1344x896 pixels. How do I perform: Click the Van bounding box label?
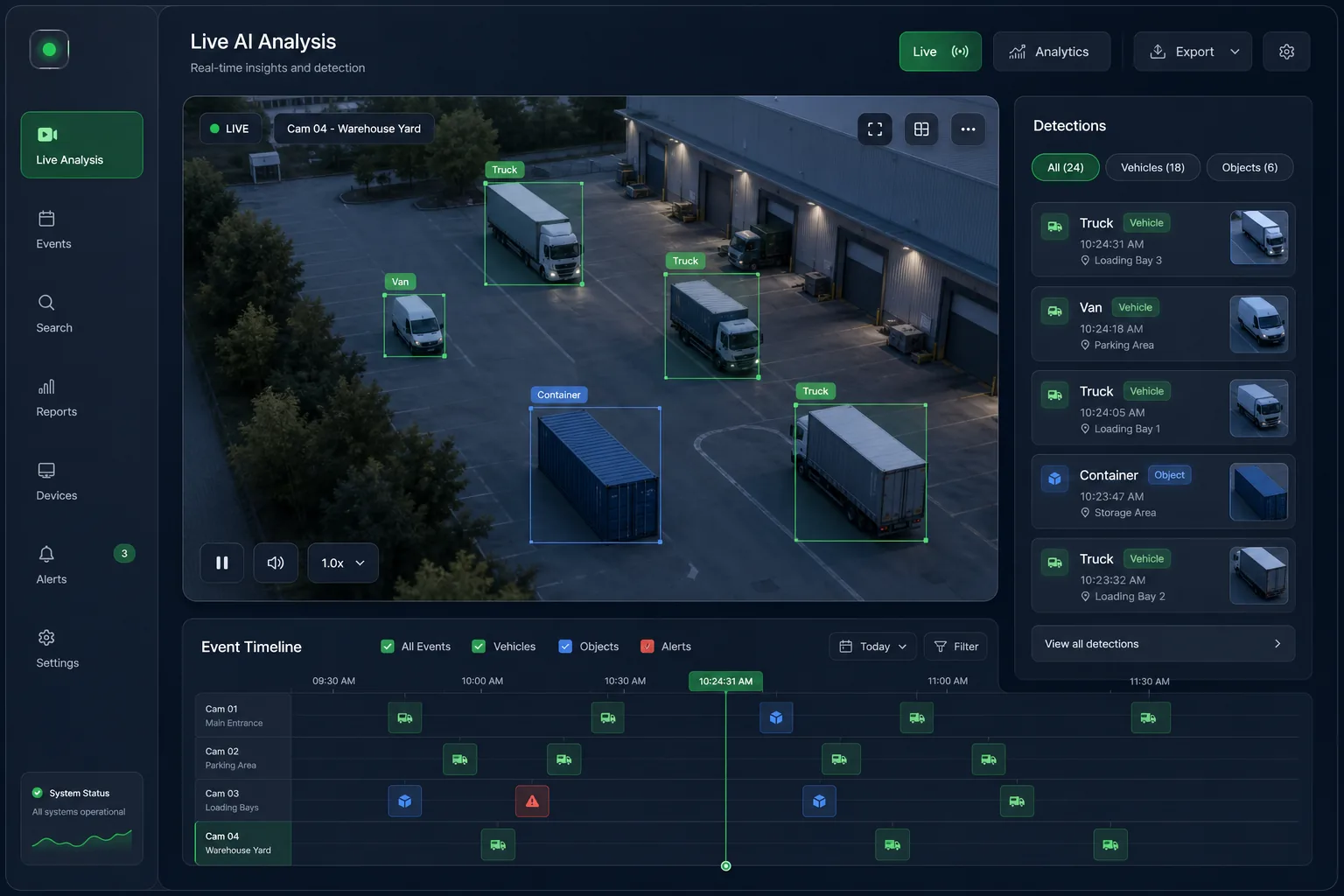tap(400, 282)
